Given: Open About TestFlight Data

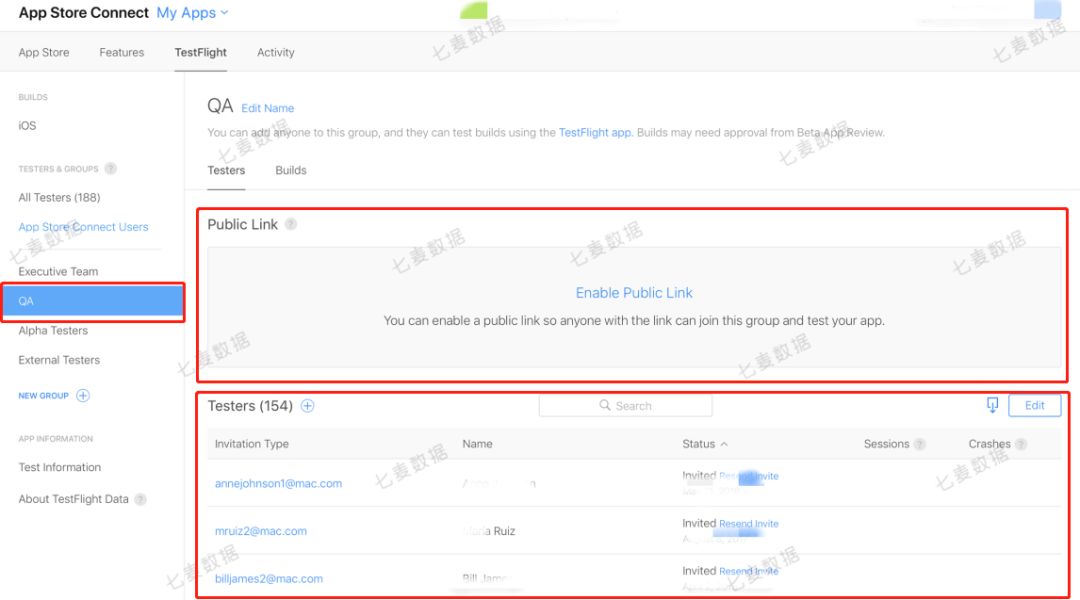Looking at the screenshot, I should point(74,499).
